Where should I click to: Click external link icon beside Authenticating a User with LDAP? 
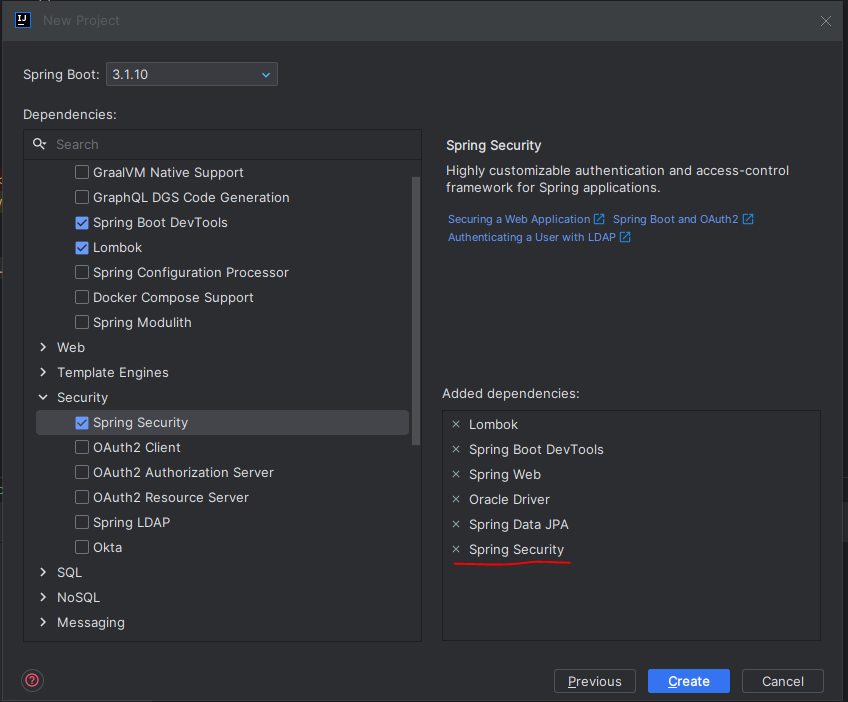(625, 237)
